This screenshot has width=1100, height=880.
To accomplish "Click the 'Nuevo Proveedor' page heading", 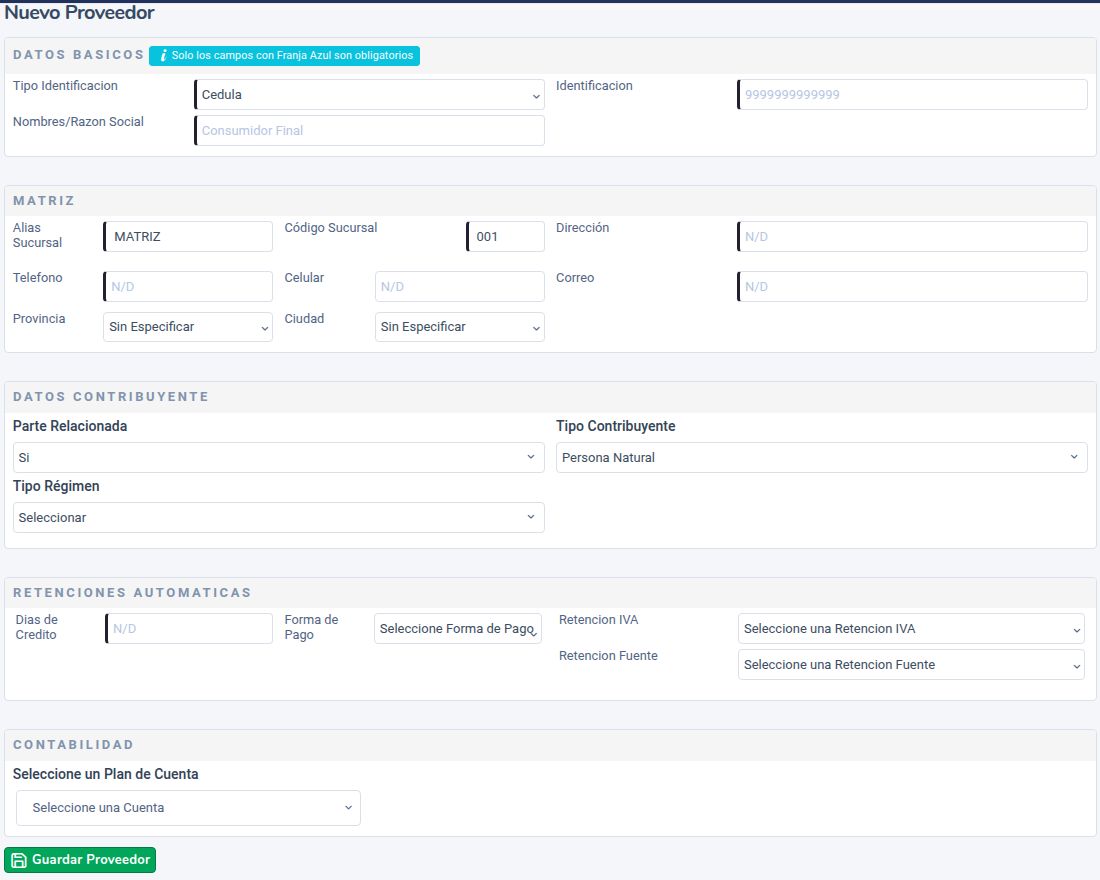I will pos(79,13).
